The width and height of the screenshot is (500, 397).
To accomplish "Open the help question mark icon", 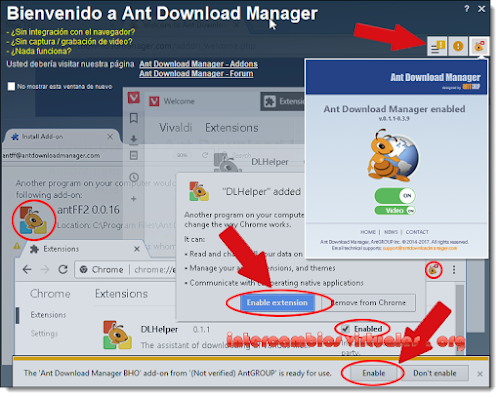I will click(467, 9).
